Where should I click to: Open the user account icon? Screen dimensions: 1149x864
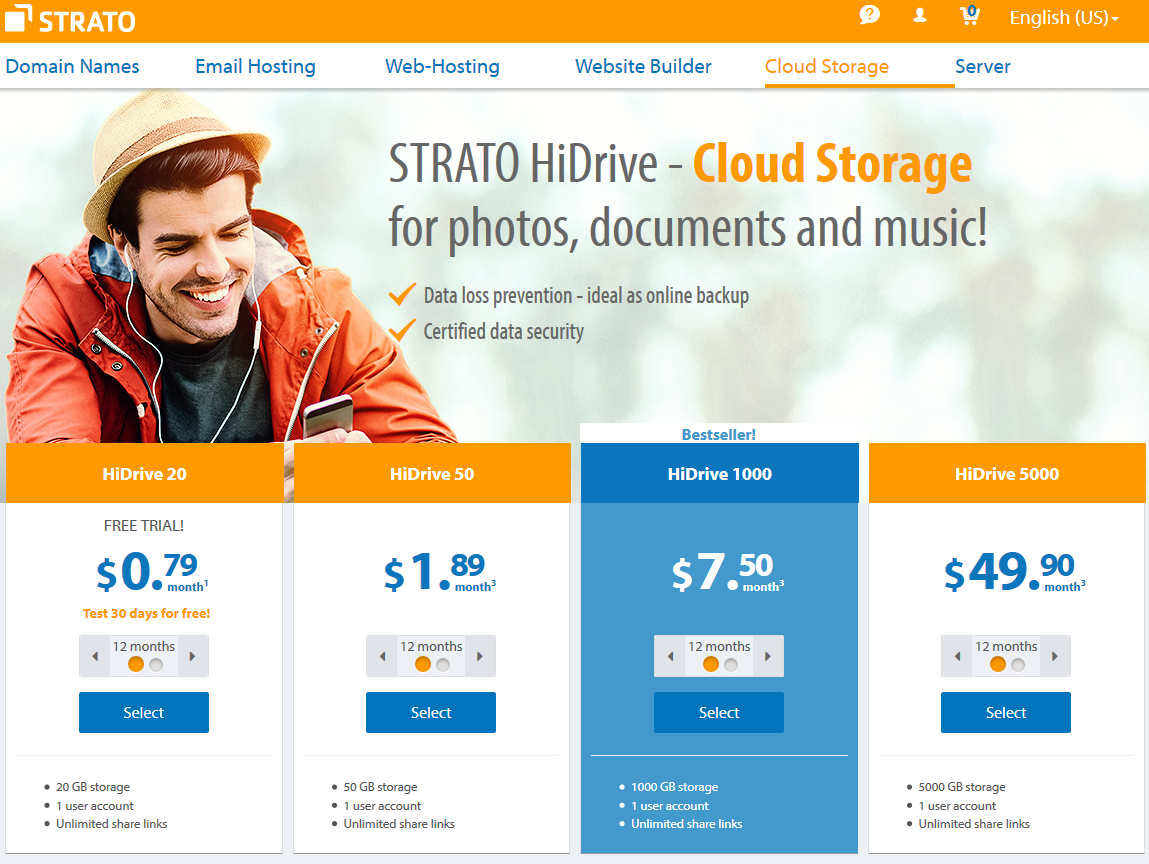point(920,15)
